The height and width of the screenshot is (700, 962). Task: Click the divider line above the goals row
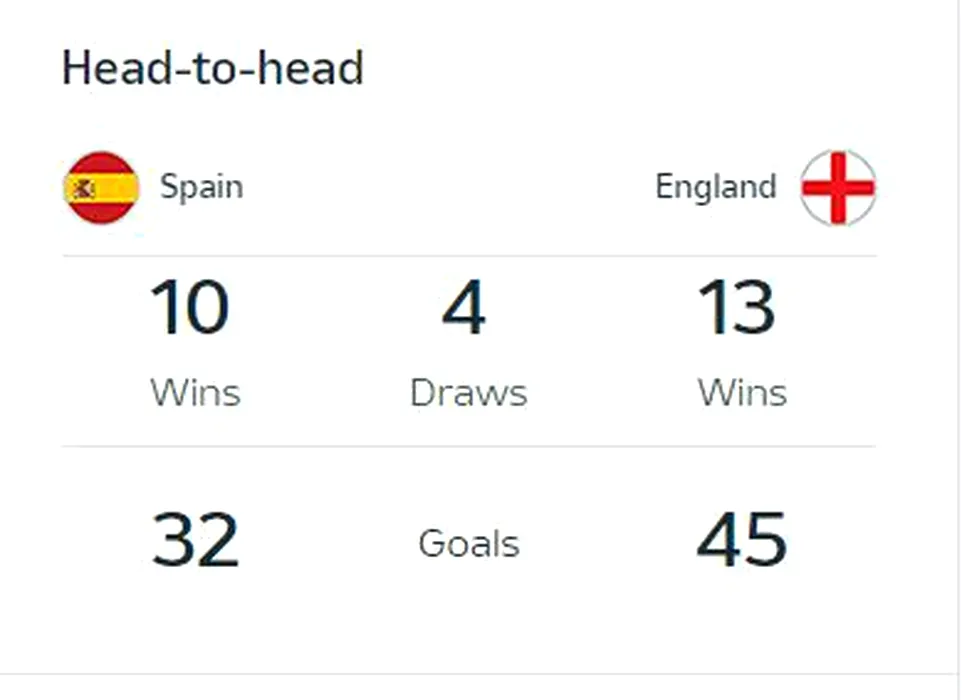469,447
